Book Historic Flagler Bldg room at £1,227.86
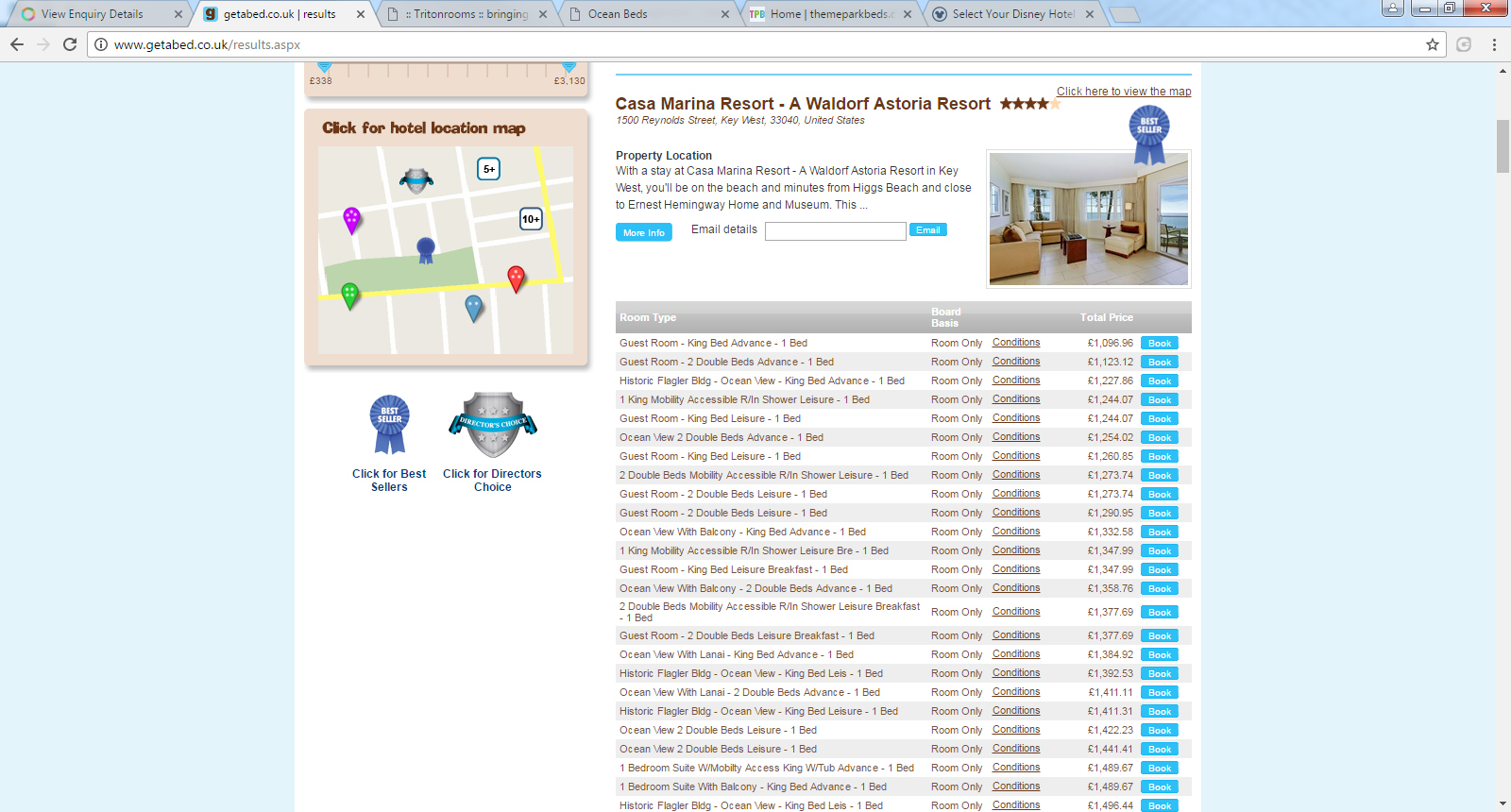This screenshot has width=1511, height=812. (x=1160, y=381)
